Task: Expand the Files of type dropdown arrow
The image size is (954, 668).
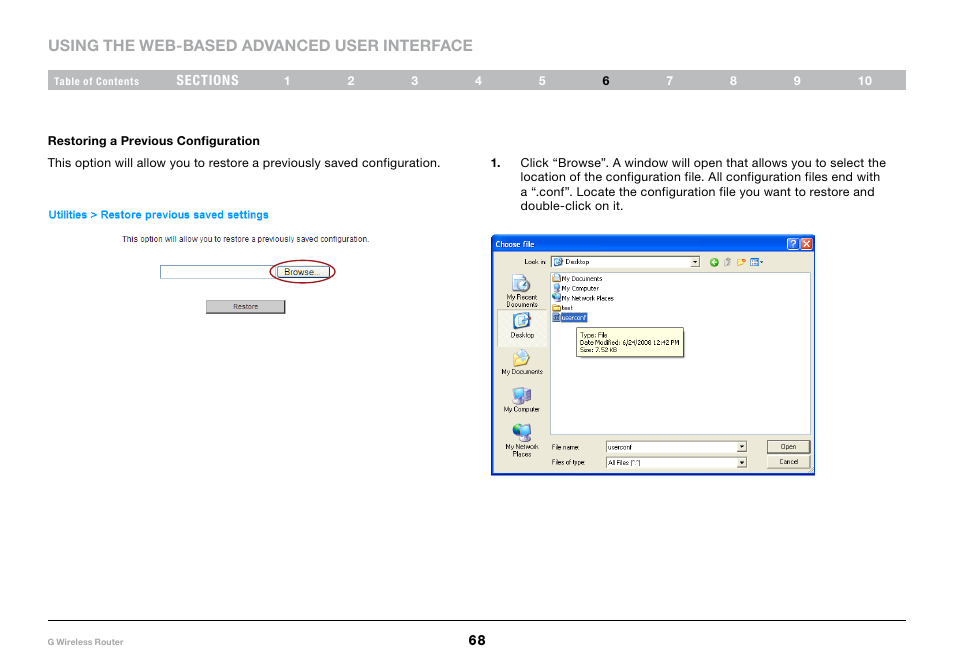Action: tap(742, 463)
